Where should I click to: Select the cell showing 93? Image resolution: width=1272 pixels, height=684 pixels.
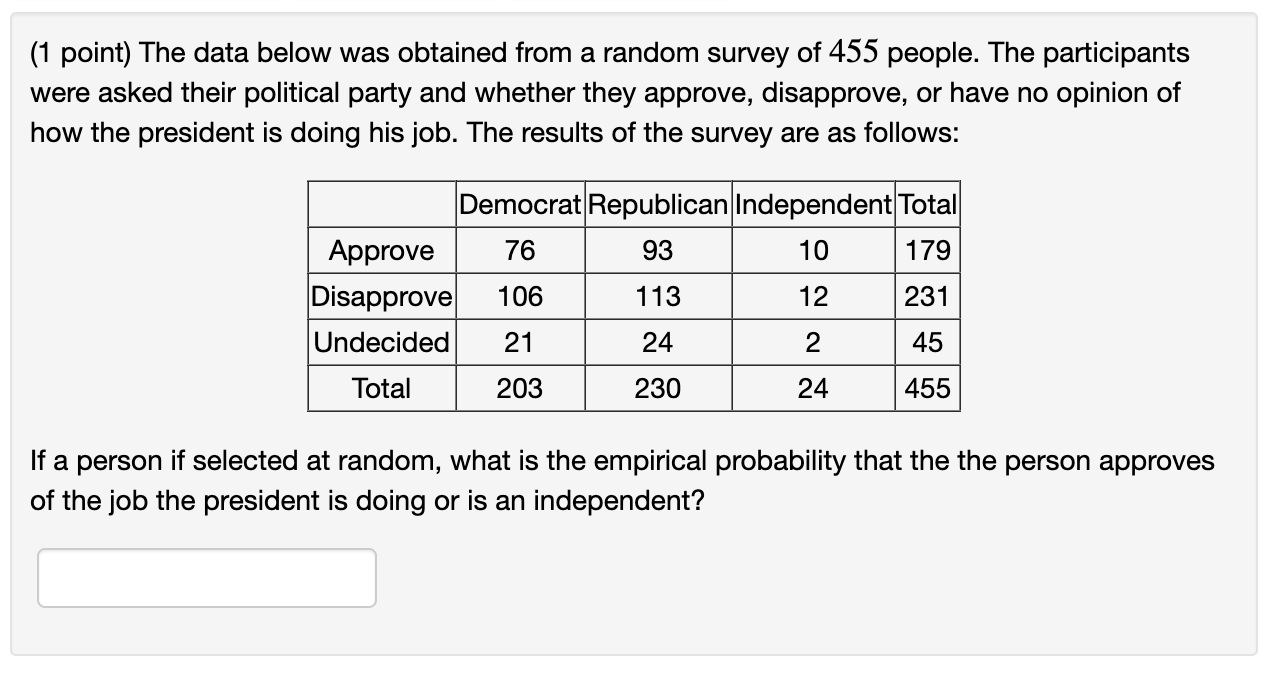[657, 250]
